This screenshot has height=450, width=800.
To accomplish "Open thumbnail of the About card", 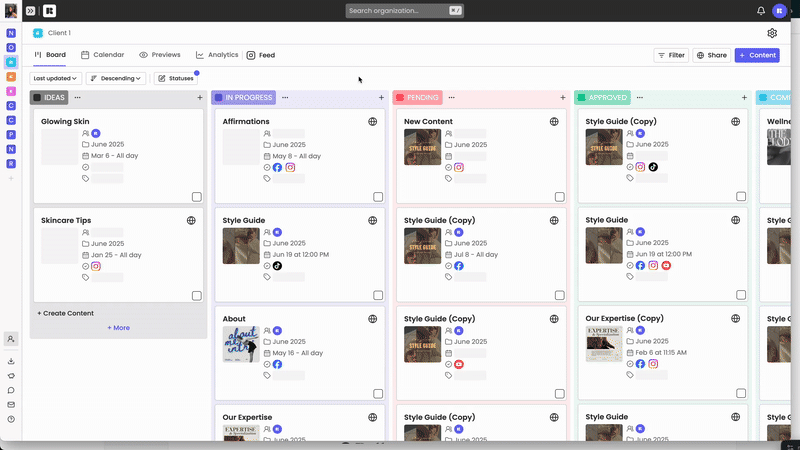I will point(241,344).
